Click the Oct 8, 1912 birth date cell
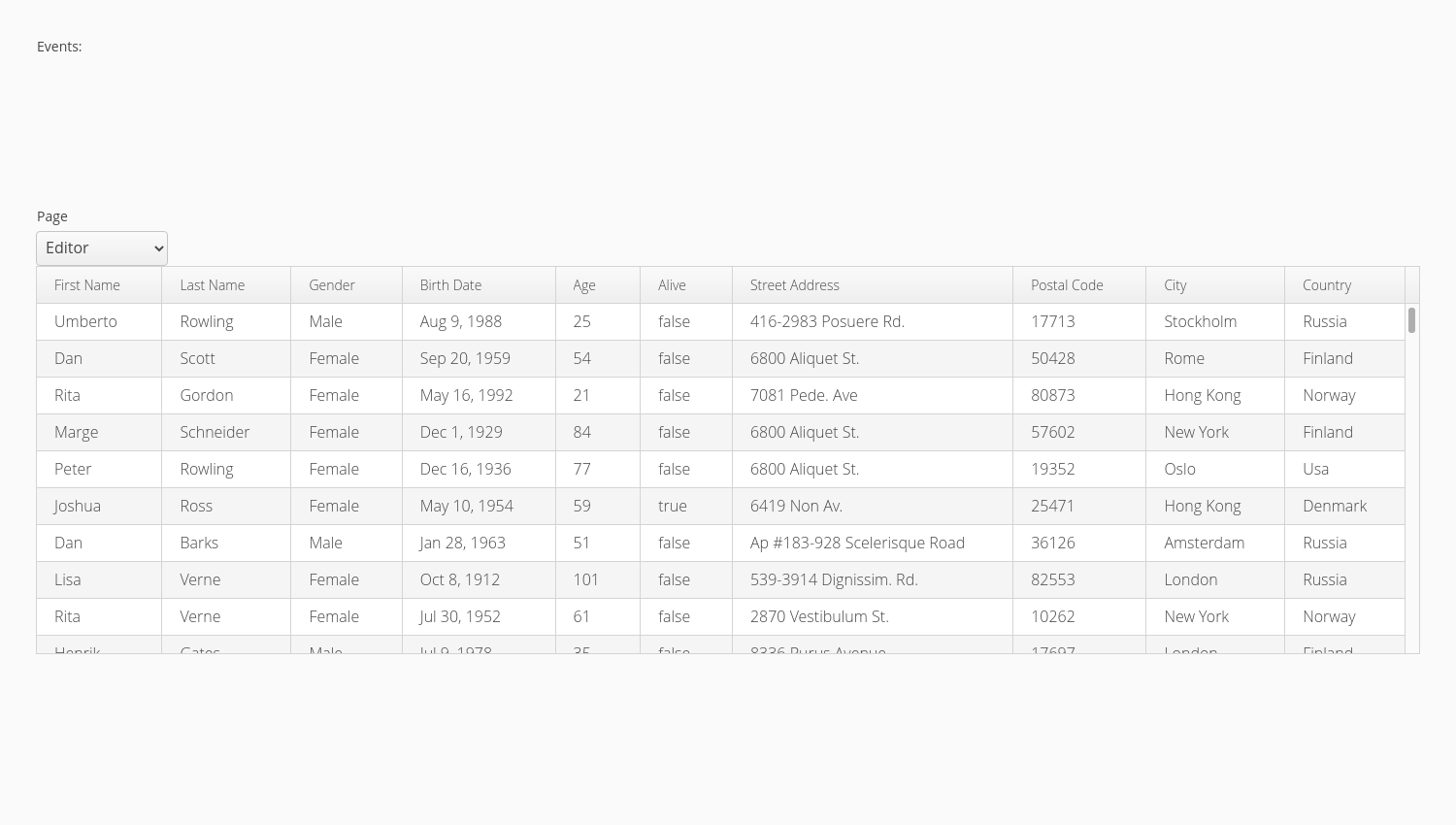The height and width of the screenshot is (825, 1456). (x=479, y=580)
